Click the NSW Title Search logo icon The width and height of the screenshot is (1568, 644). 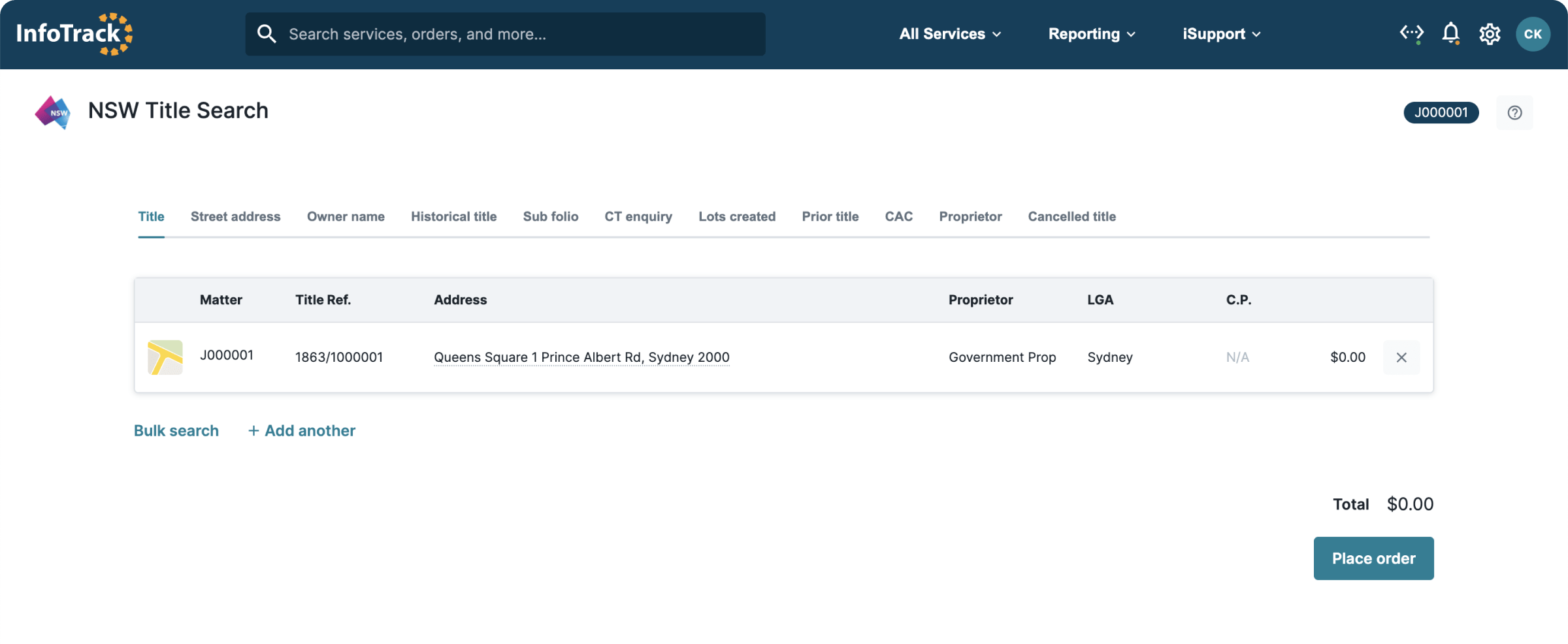(52, 112)
